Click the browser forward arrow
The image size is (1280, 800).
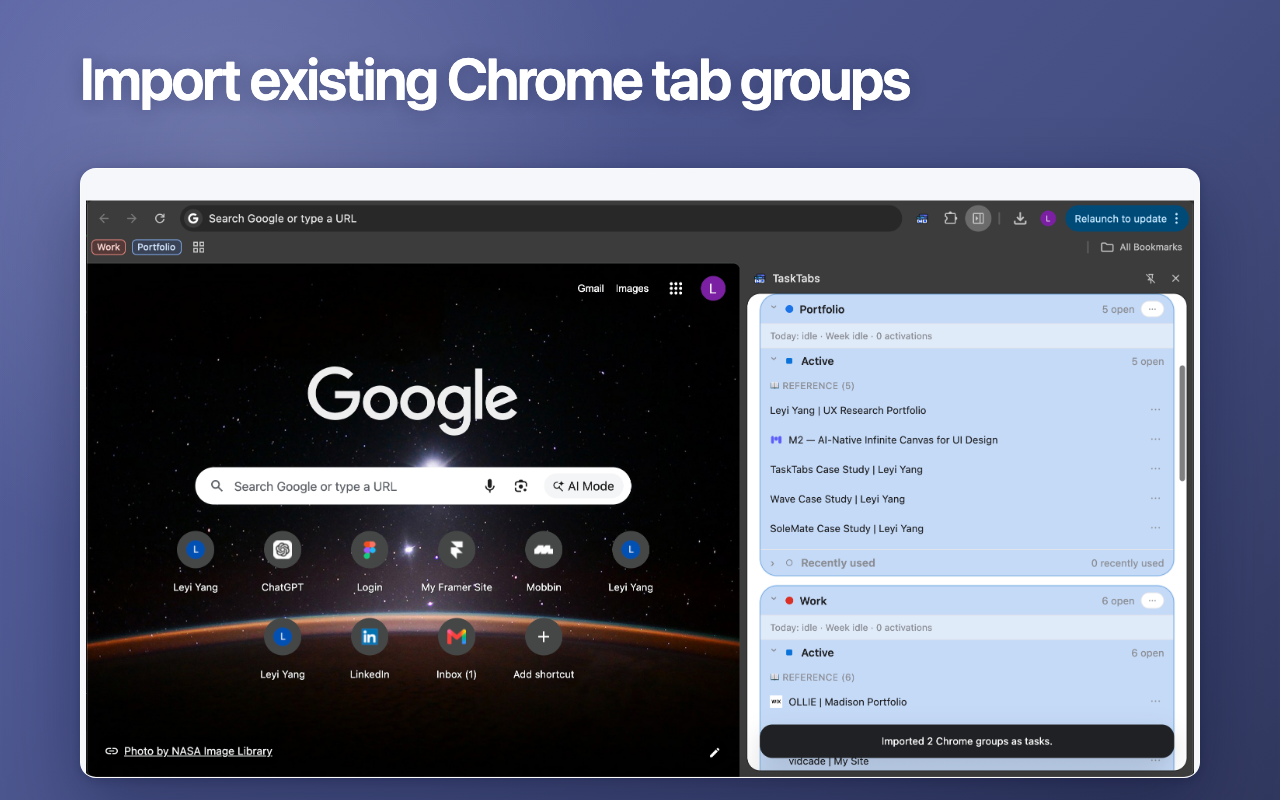(131, 218)
